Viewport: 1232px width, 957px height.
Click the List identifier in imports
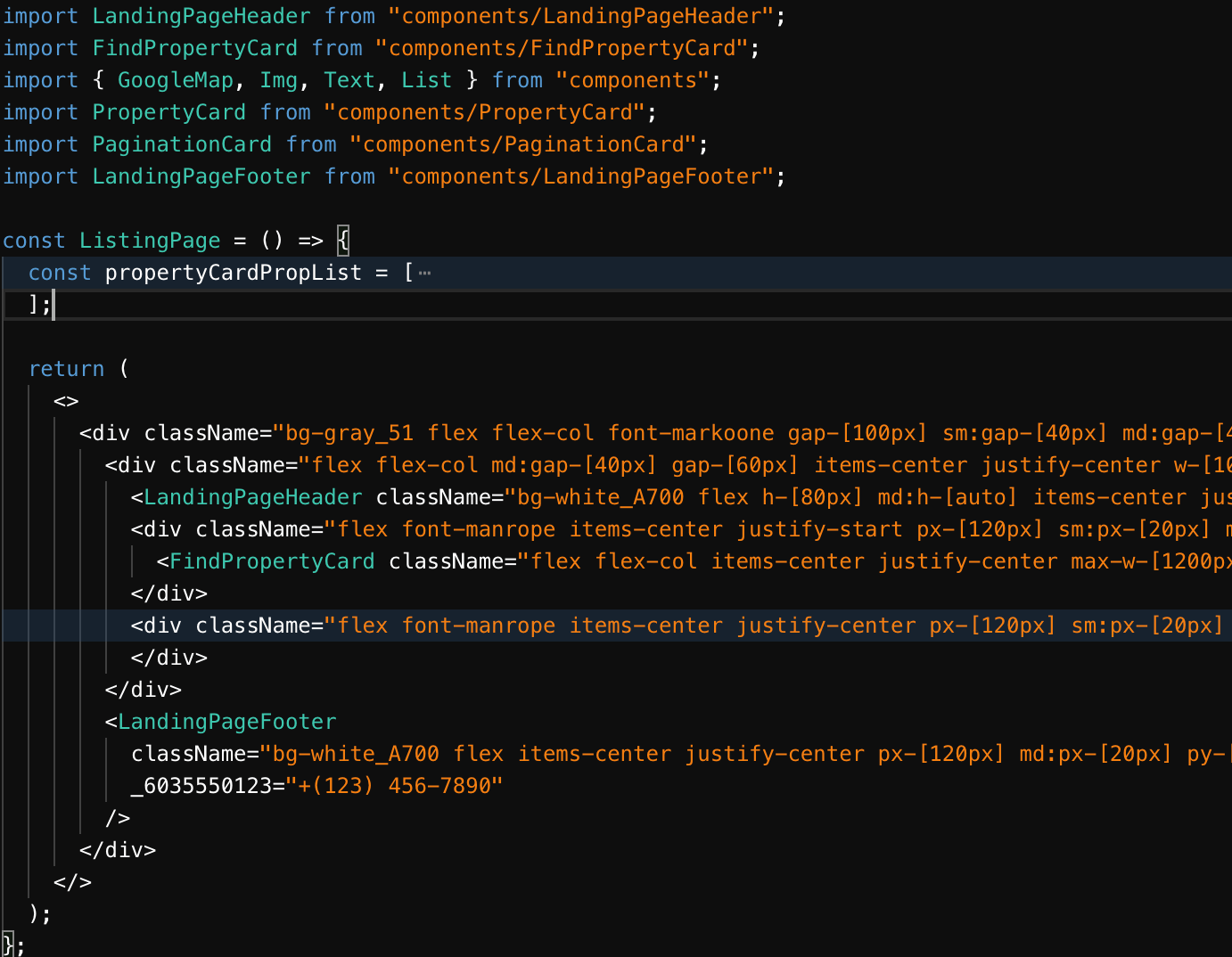(426, 79)
